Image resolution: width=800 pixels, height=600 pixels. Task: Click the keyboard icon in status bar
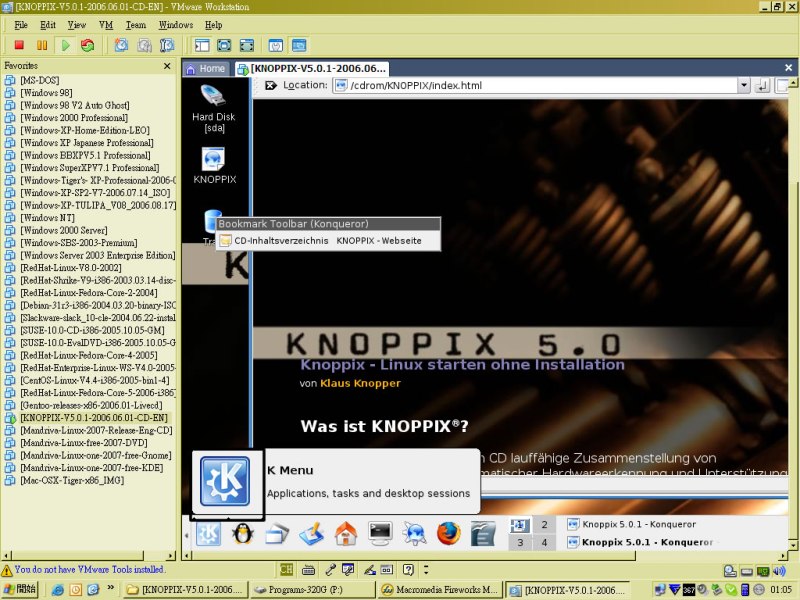point(308,569)
